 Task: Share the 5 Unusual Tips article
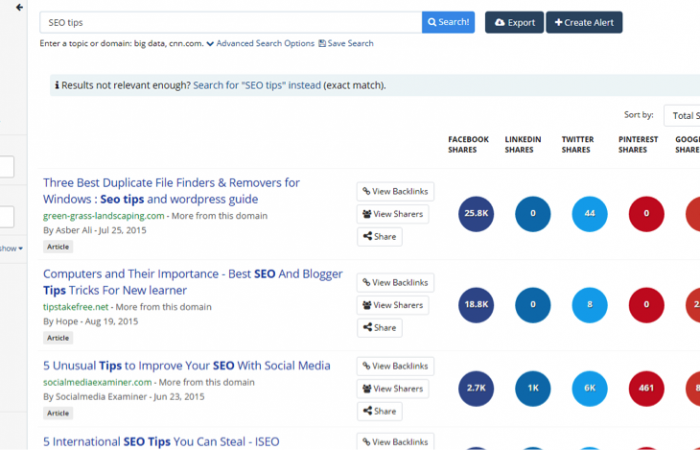(x=379, y=411)
